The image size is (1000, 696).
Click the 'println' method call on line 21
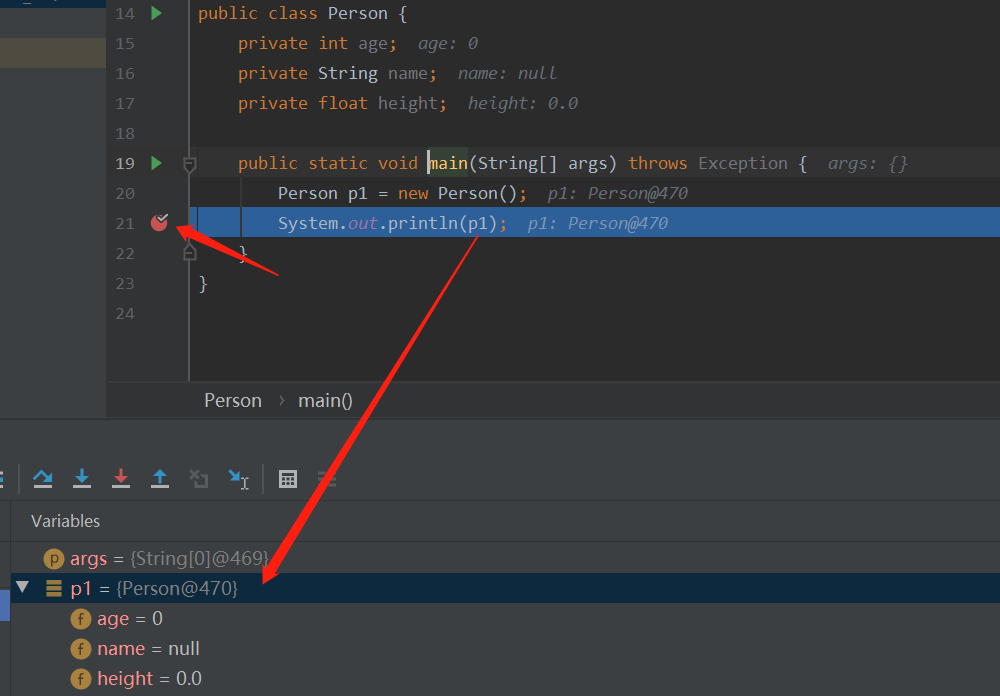click(x=422, y=223)
